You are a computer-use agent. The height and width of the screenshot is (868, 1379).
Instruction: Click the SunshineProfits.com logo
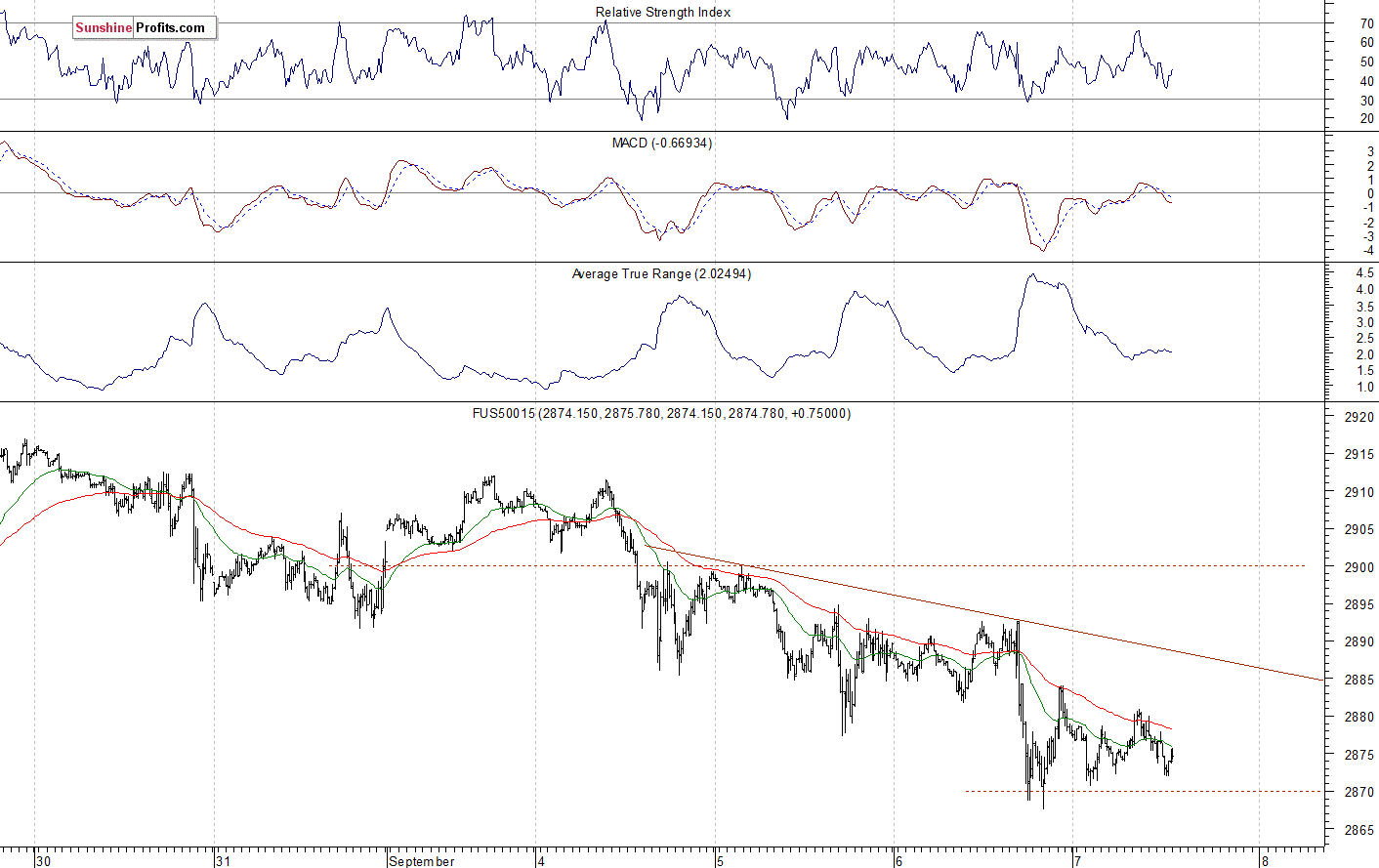tap(145, 27)
